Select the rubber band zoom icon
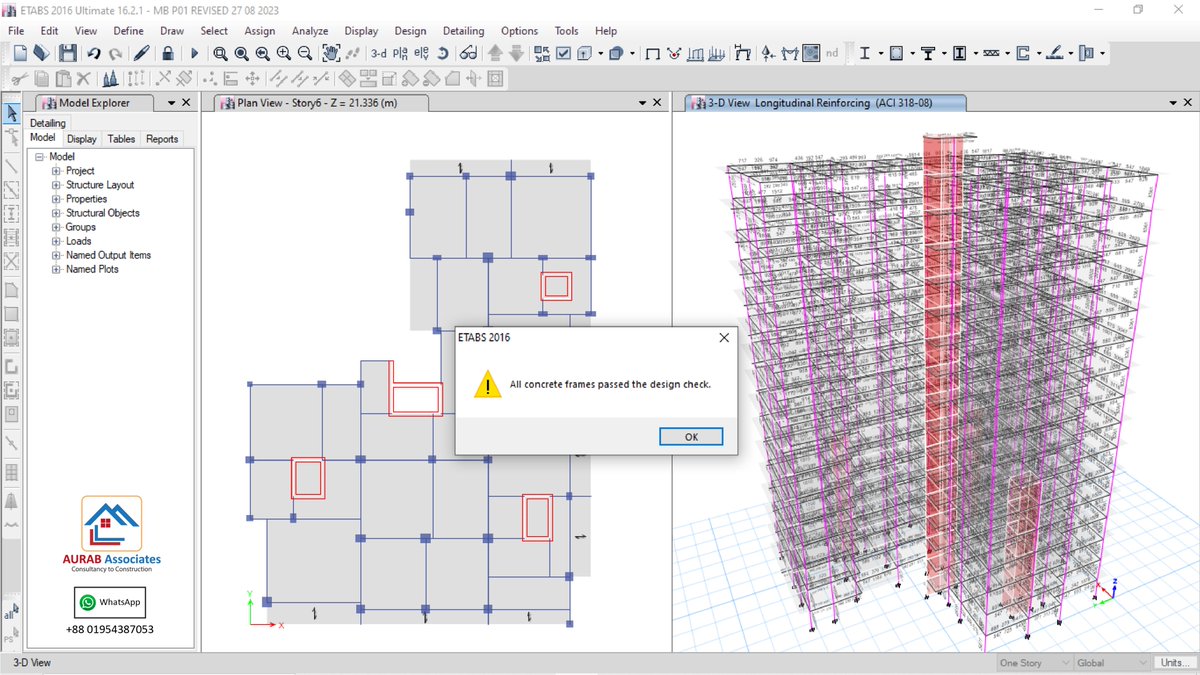1200x675 pixels. click(x=219, y=53)
